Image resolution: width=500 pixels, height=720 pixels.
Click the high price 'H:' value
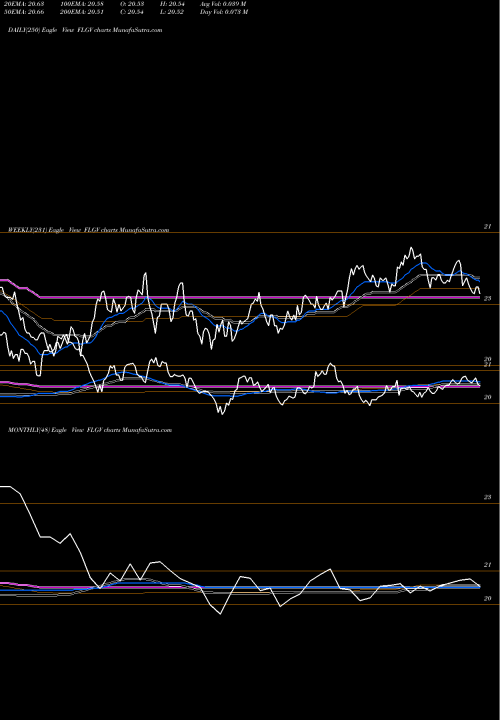coord(172,4)
